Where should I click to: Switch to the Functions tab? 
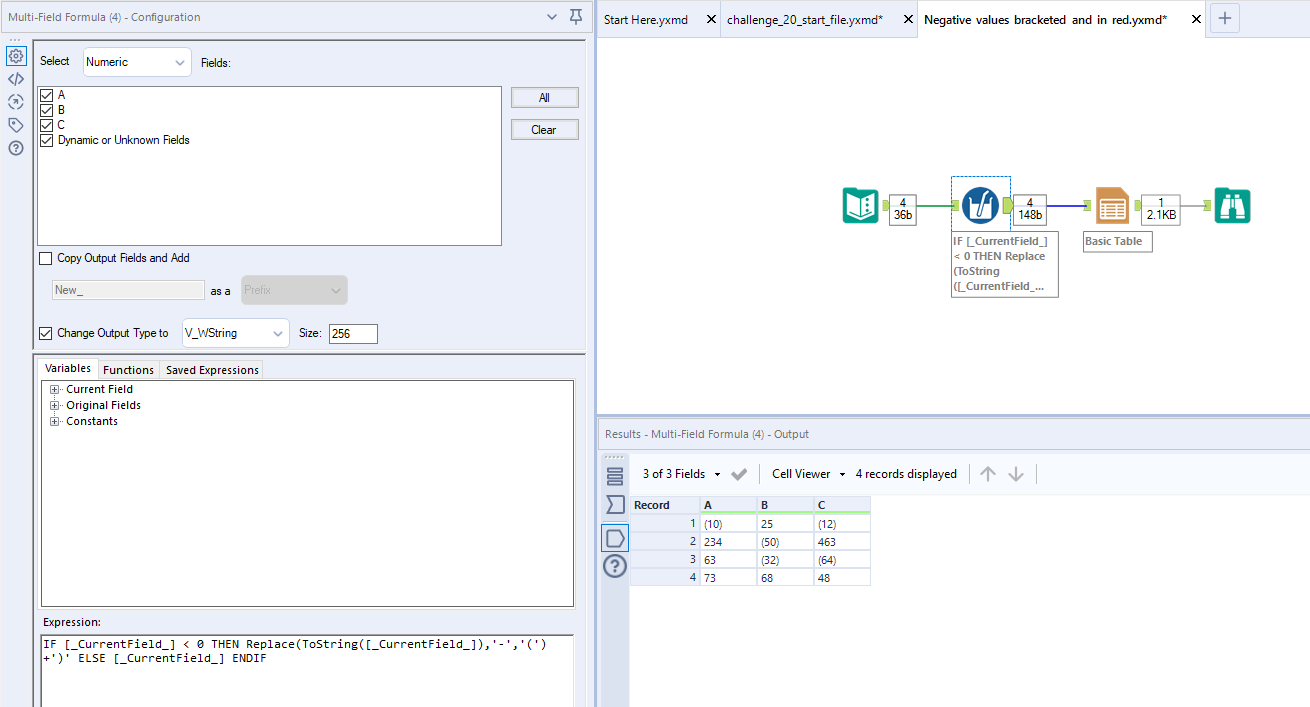tap(128, 370)
